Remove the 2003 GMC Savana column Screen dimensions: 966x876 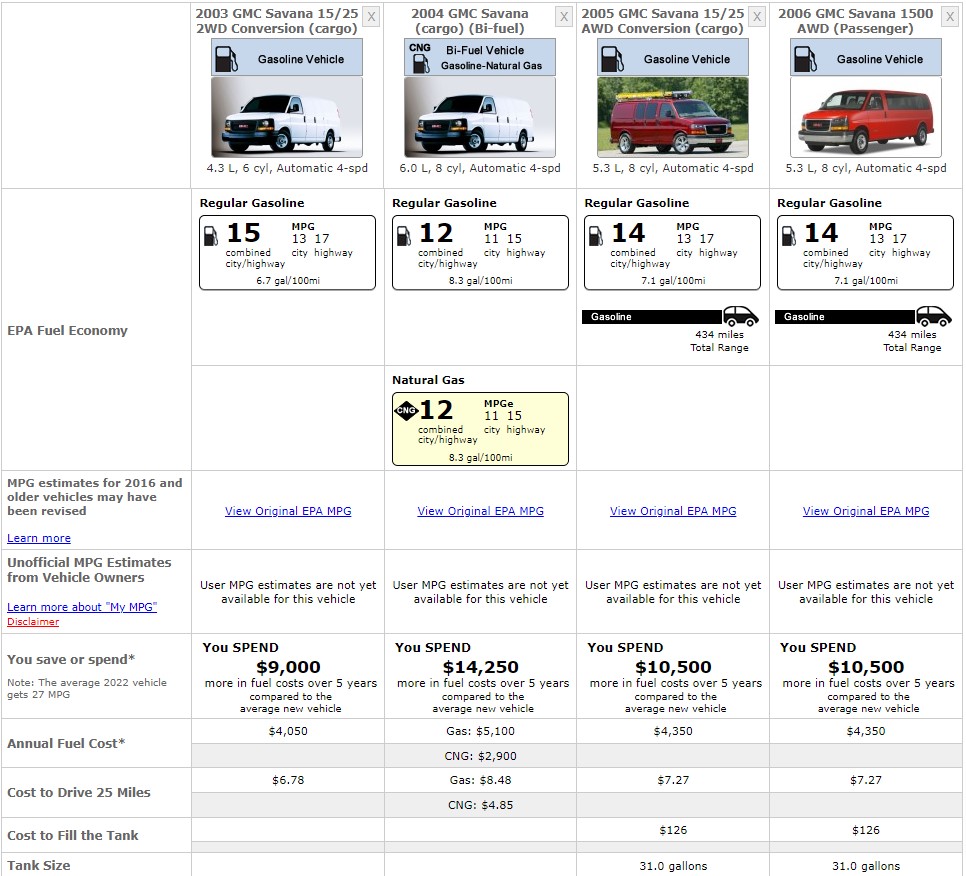pos(371,17)
